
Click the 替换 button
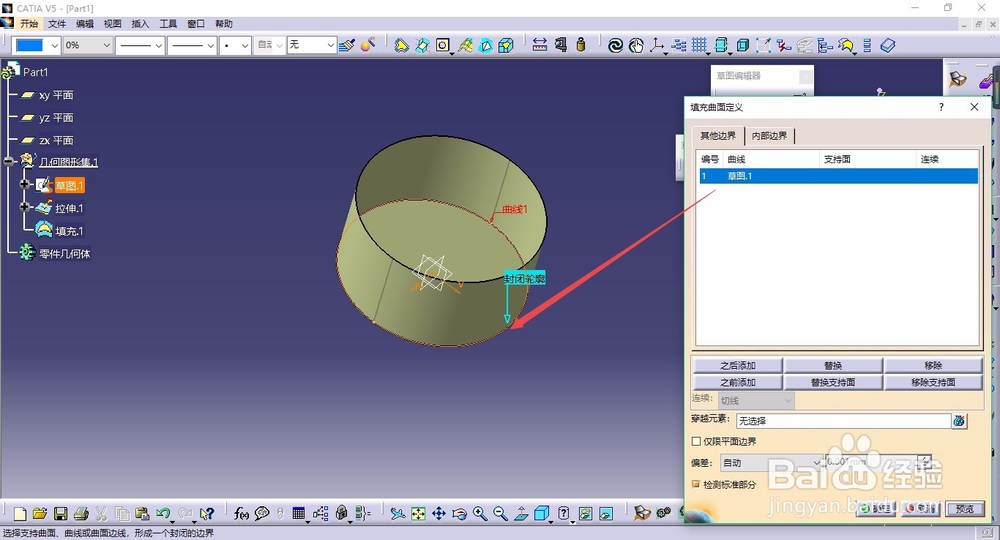tap(833, 365)
